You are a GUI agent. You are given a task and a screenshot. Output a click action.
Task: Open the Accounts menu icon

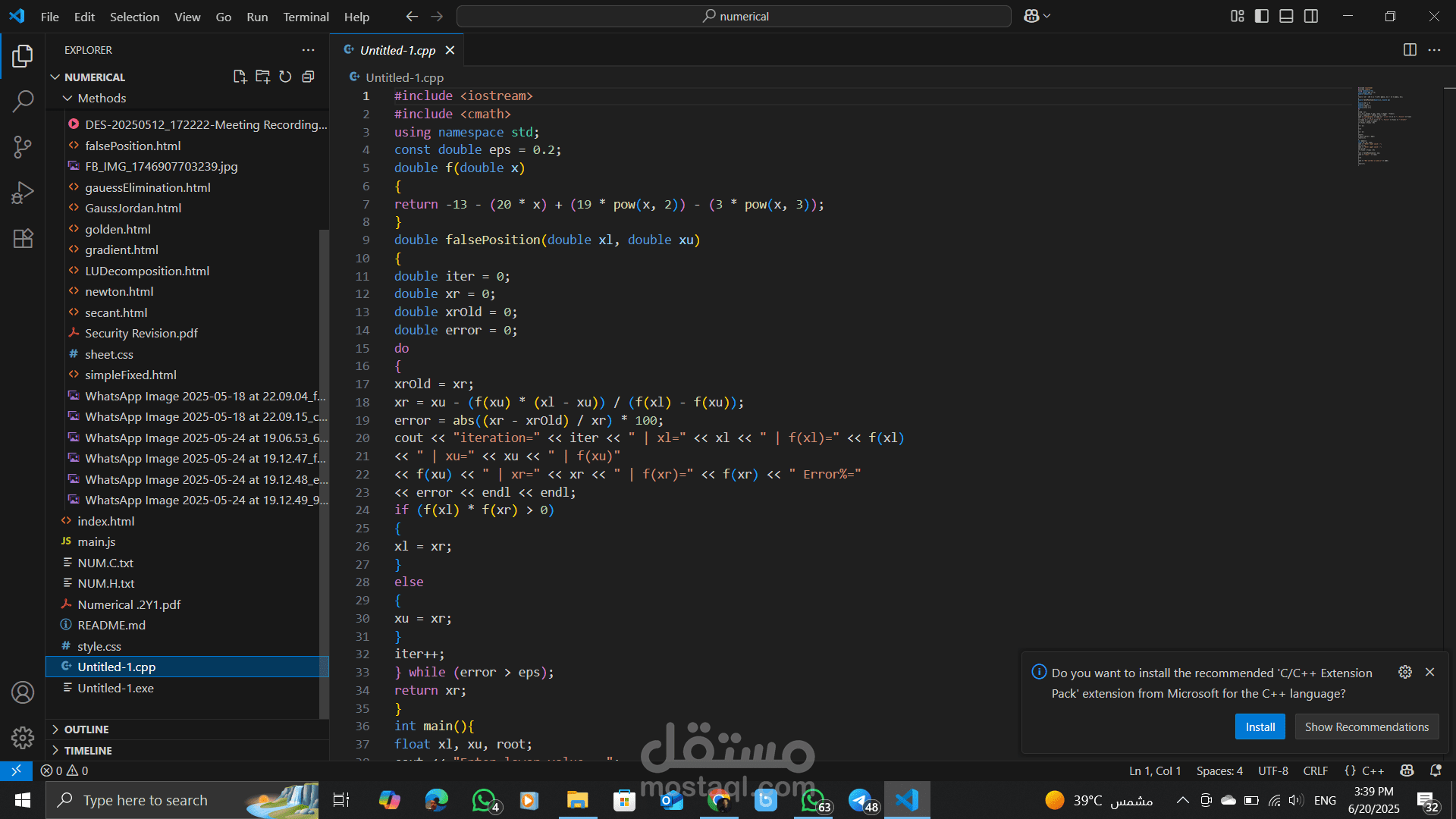23,692
